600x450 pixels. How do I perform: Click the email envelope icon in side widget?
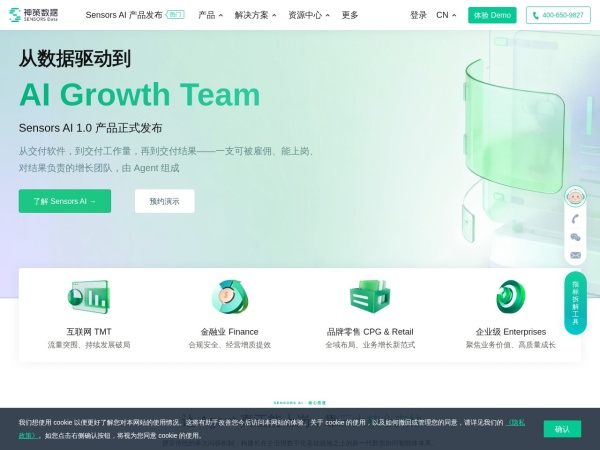(x=575, y=255)
